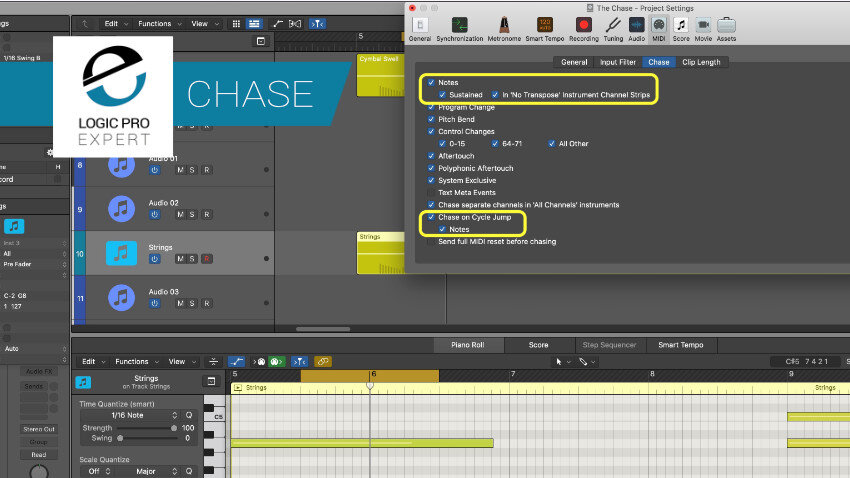Enable Text Meta Events checkbox
Screen dimensions: 850x478
pyautogui.click(x=431, y=192)
